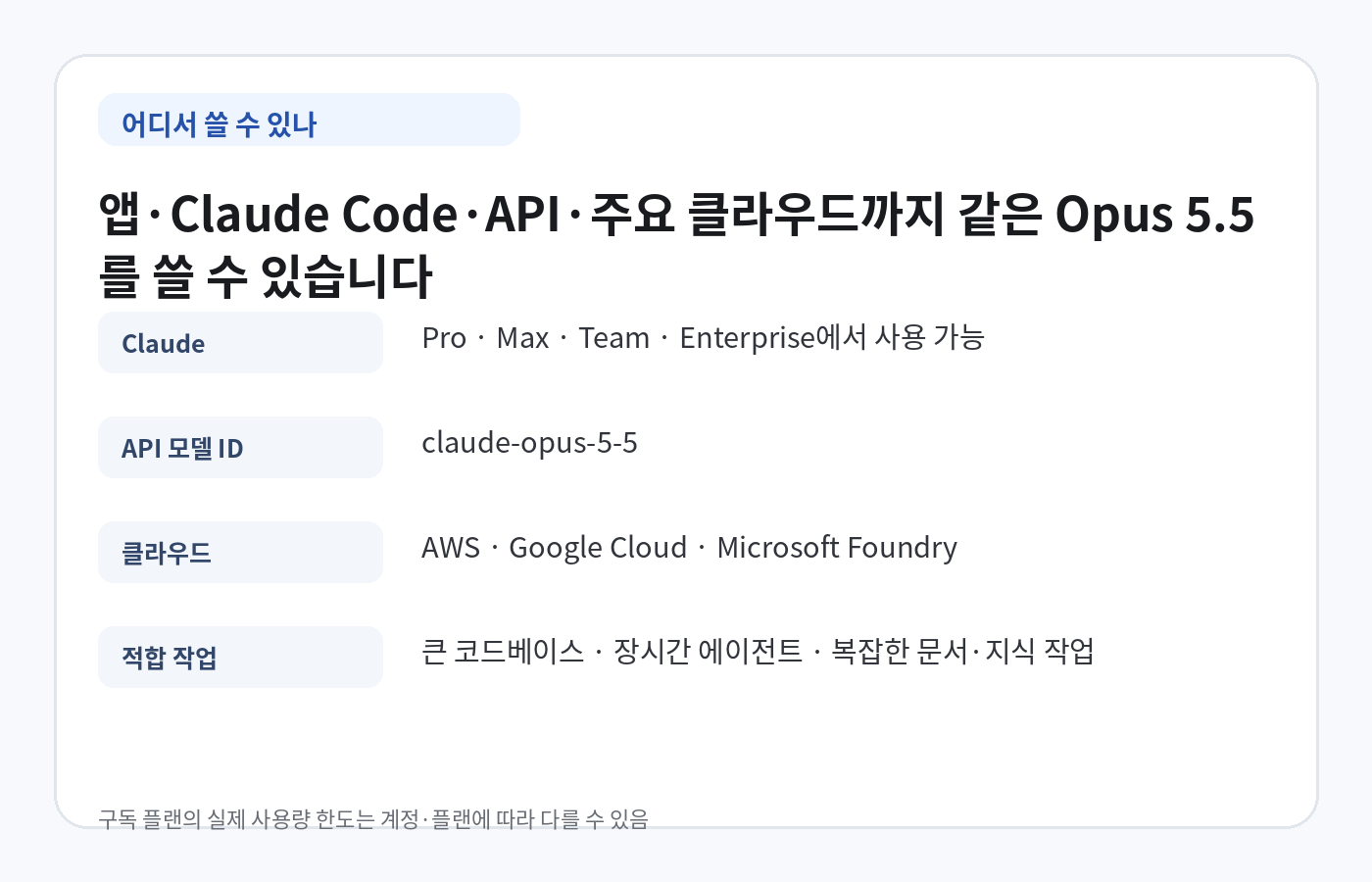Select the '클라우드' row label
Image resolution: width=1372 pixels, height=882 pixels.
(240, 553)
